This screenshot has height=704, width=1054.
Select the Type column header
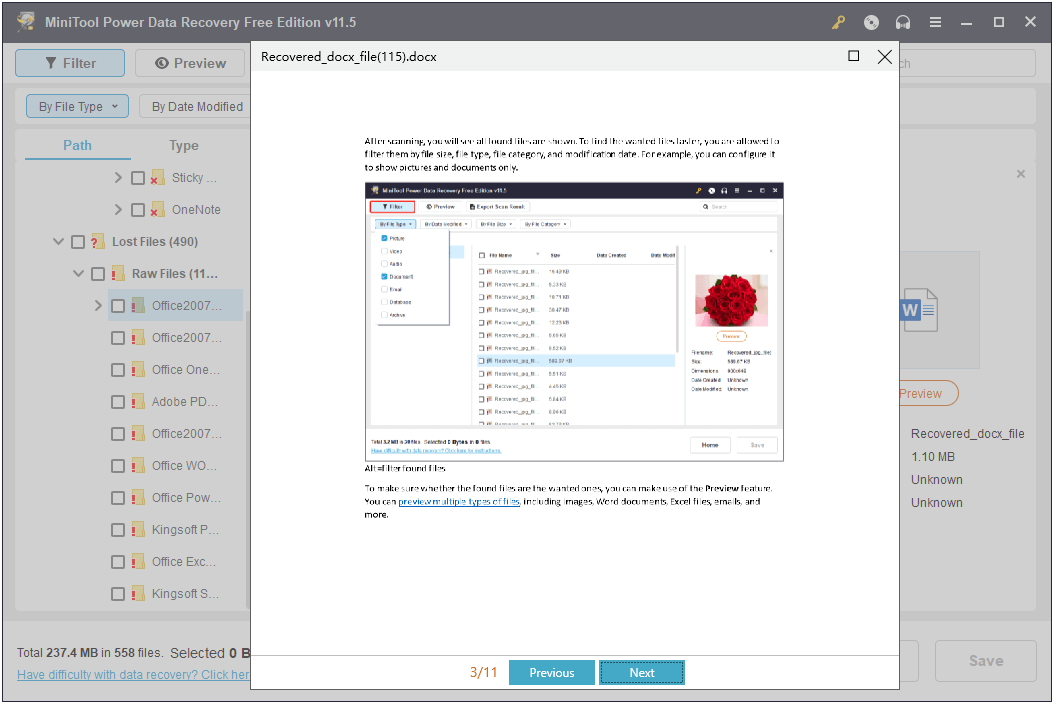click(x=184, y=145)
